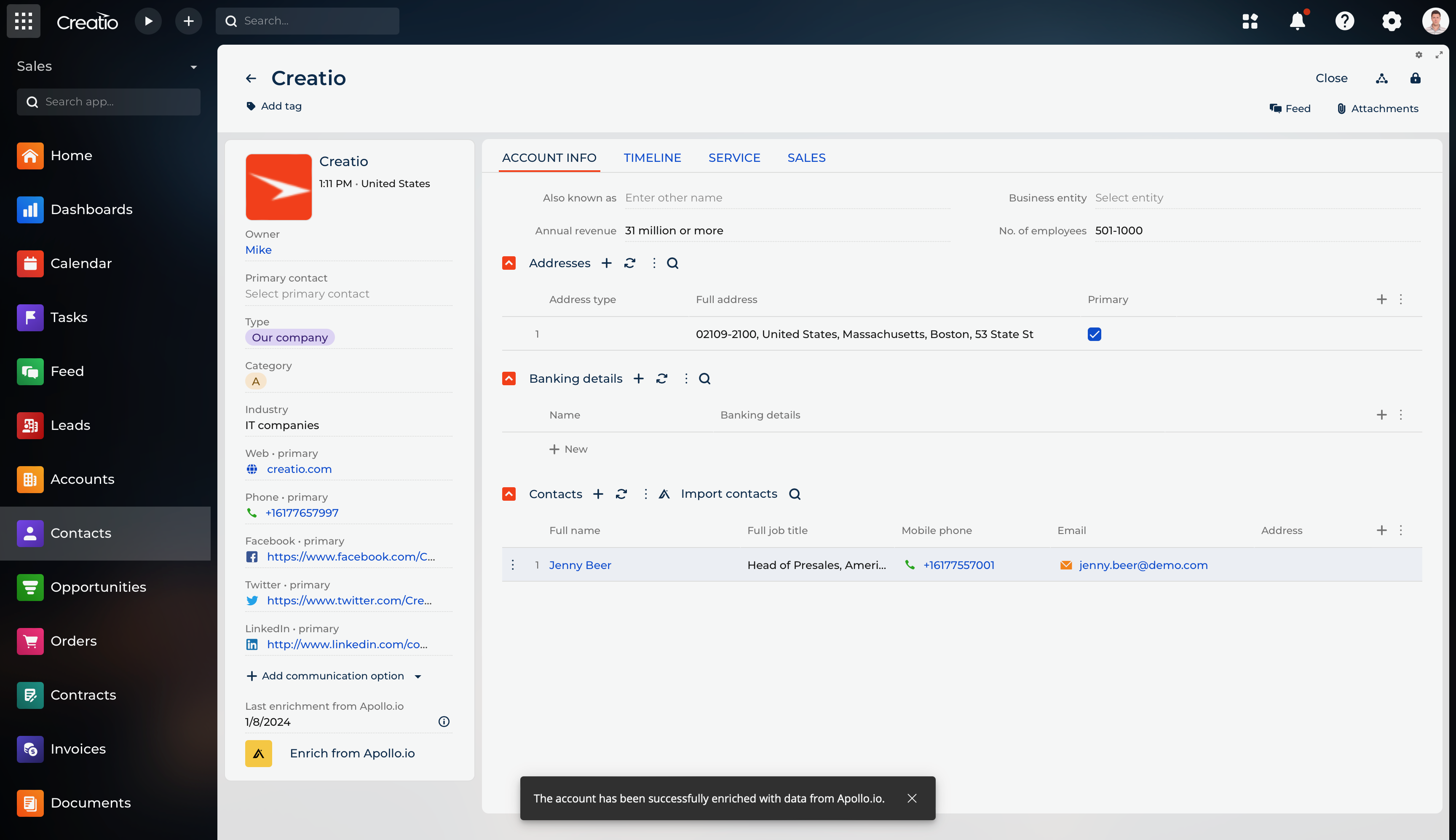The width and height of the screenshot is (1456, 840).
Task: Open the Dashboards section
Action: pos(92,209)
